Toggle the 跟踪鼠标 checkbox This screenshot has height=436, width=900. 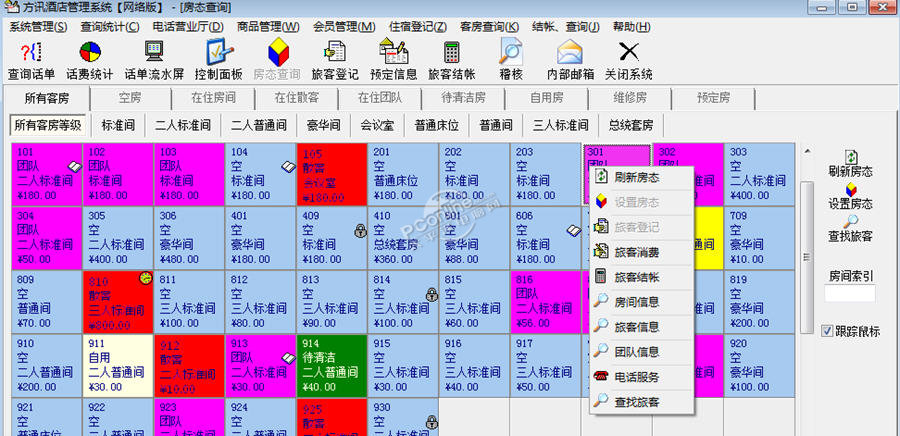click(x=827, y=331)
